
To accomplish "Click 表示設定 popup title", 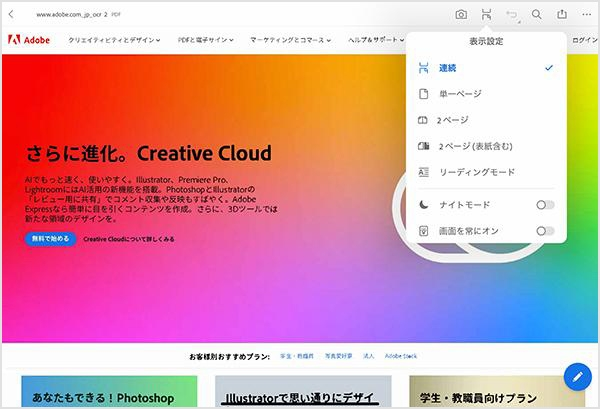I will (486, 41).
